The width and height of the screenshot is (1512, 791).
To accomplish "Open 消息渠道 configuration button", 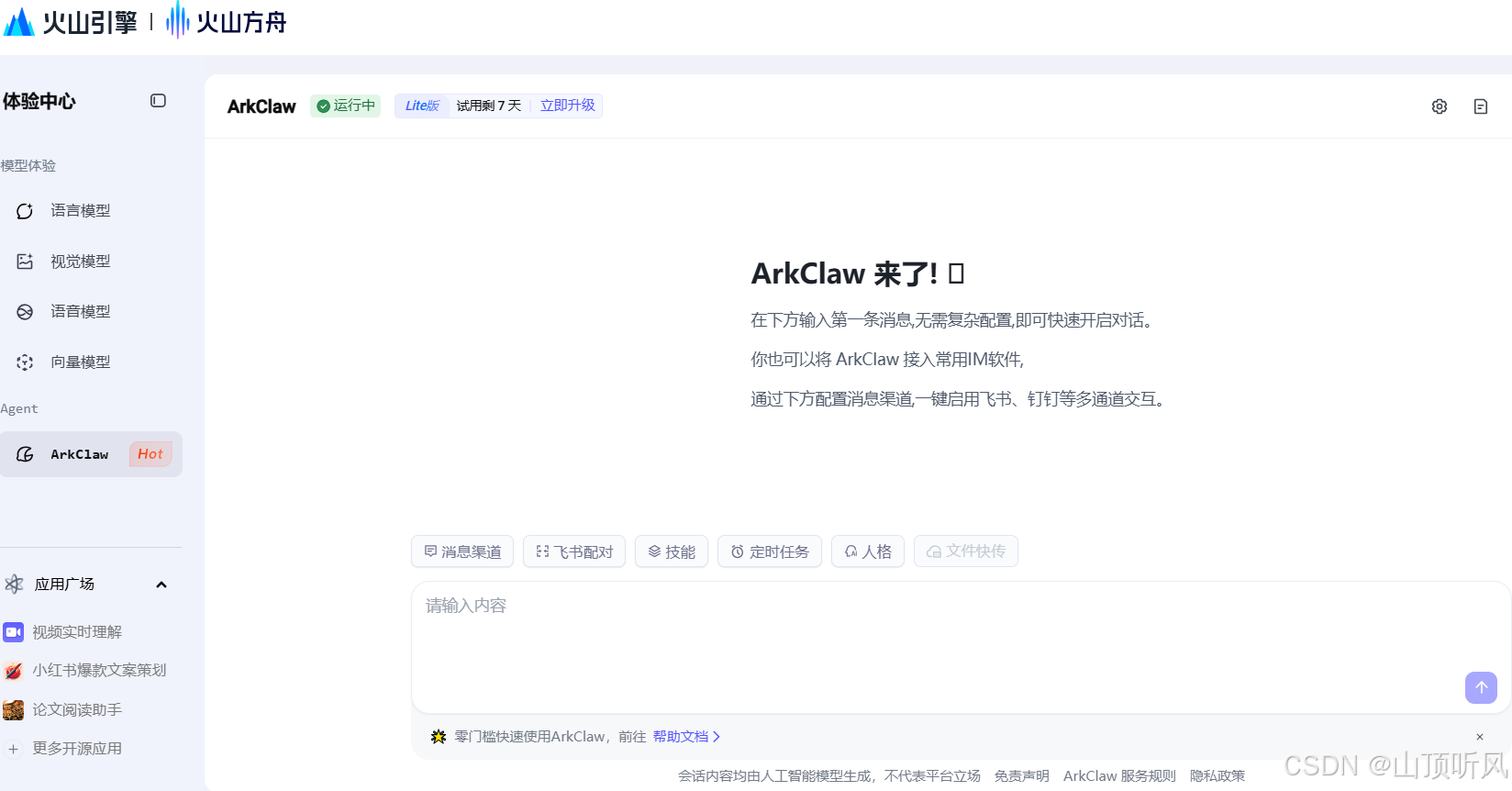I will (x=462, y=551).
